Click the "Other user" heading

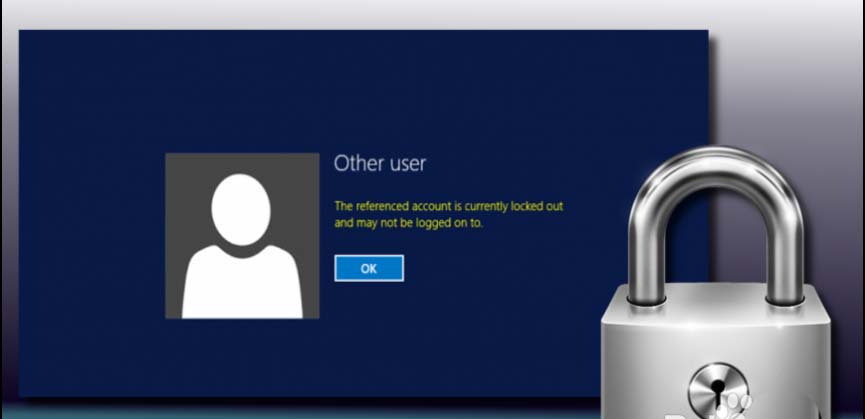click(379, 162)
